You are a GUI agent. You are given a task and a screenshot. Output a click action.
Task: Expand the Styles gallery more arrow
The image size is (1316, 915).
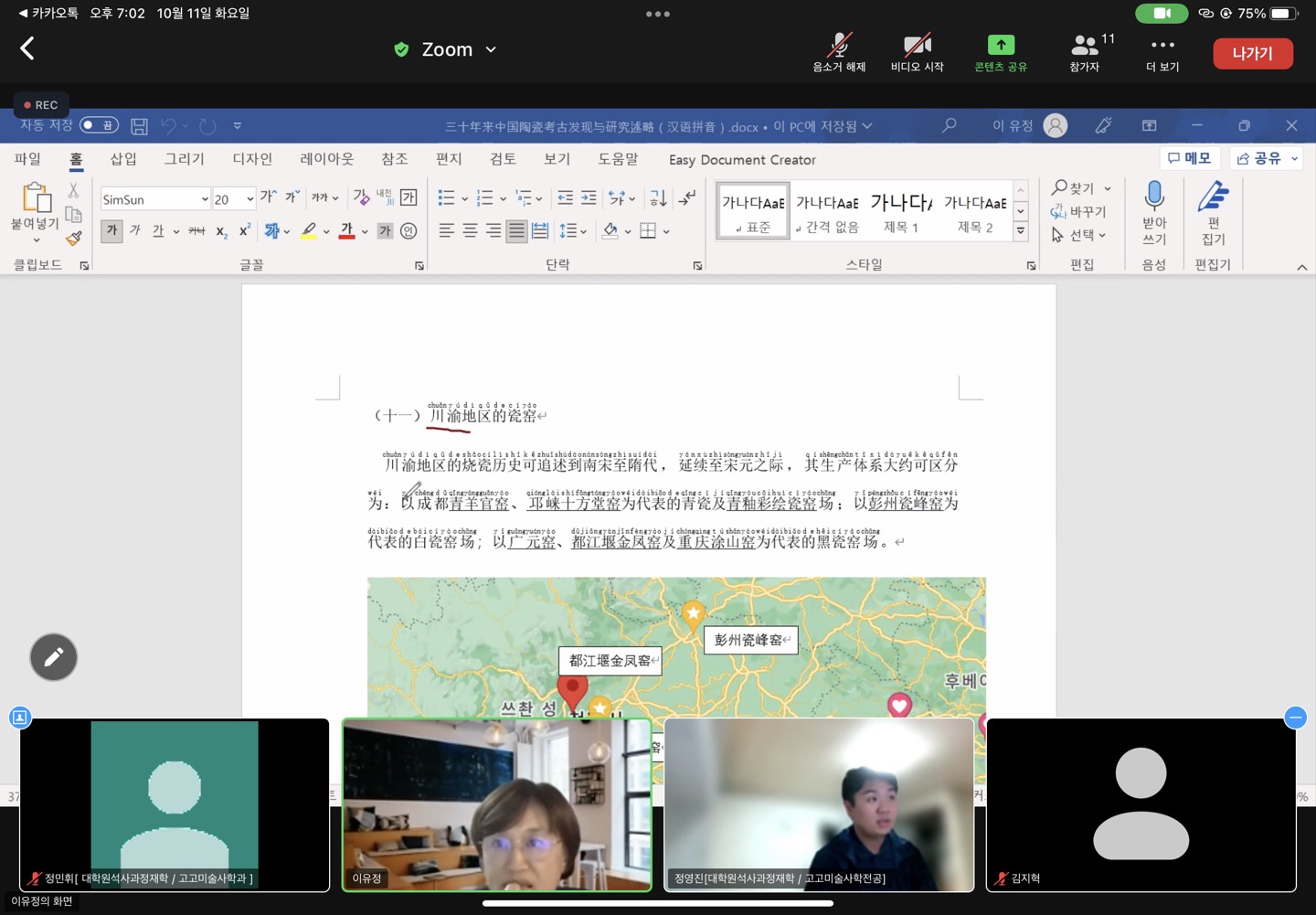point(1021,232)
